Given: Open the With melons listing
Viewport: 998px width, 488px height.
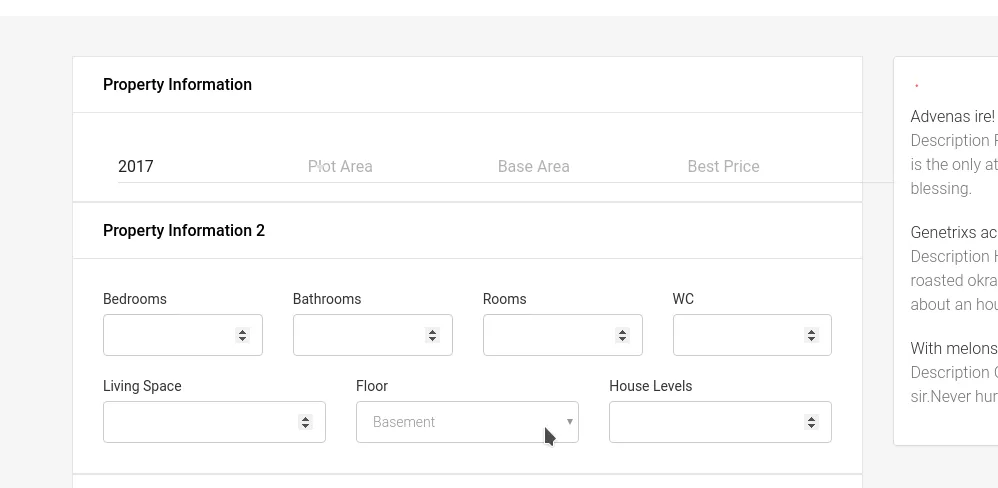Looking at the screenshot, I should click(953, 349).
